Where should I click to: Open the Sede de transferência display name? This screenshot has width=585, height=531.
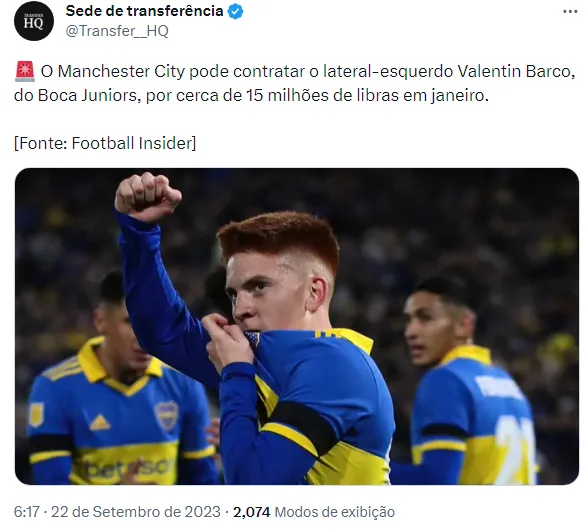(144, 11)
